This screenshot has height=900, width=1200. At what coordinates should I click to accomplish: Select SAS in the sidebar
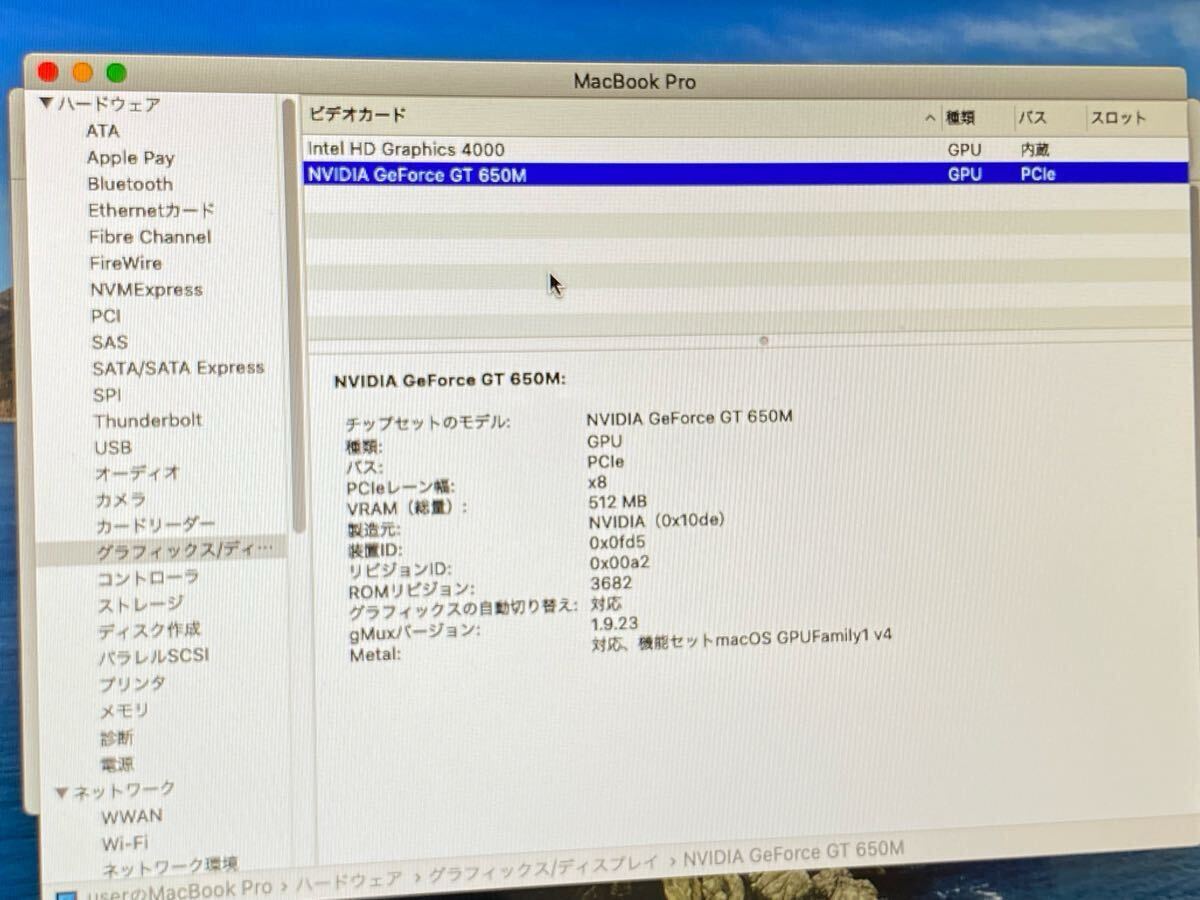click(110, 342)
